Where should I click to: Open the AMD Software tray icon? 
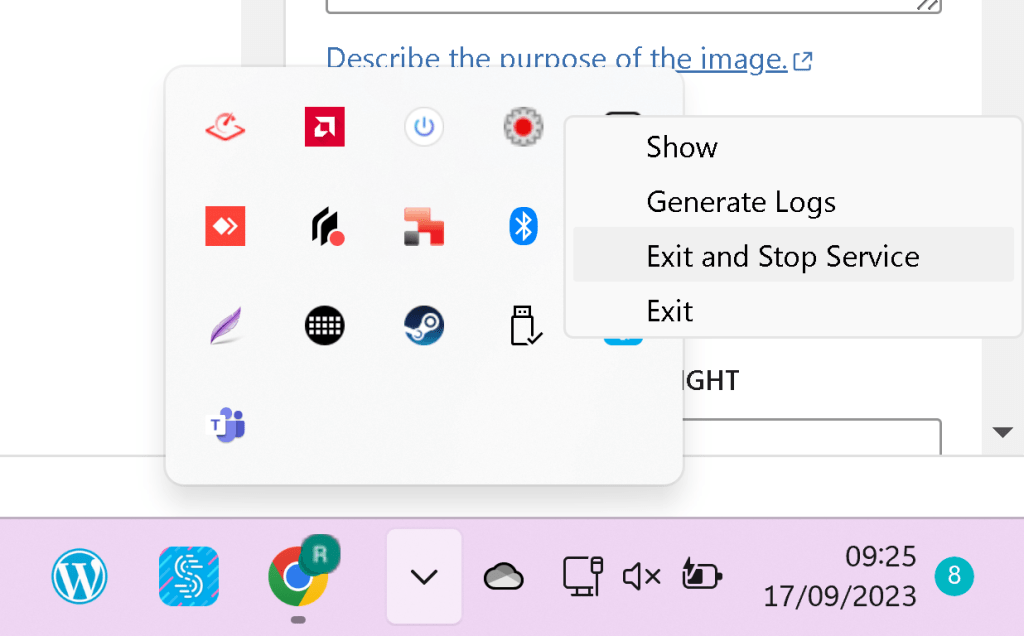(325, 127)
